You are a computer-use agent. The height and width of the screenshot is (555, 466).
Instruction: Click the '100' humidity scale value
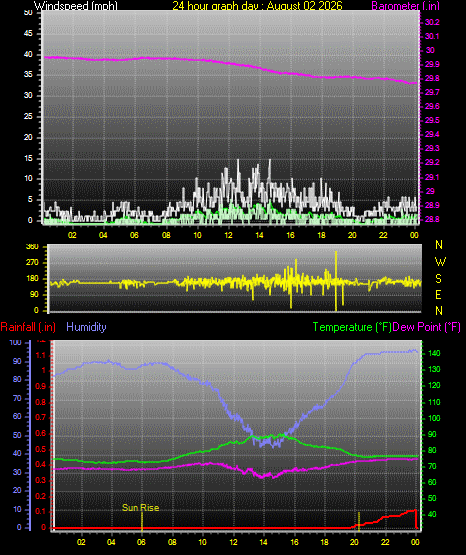16,343
